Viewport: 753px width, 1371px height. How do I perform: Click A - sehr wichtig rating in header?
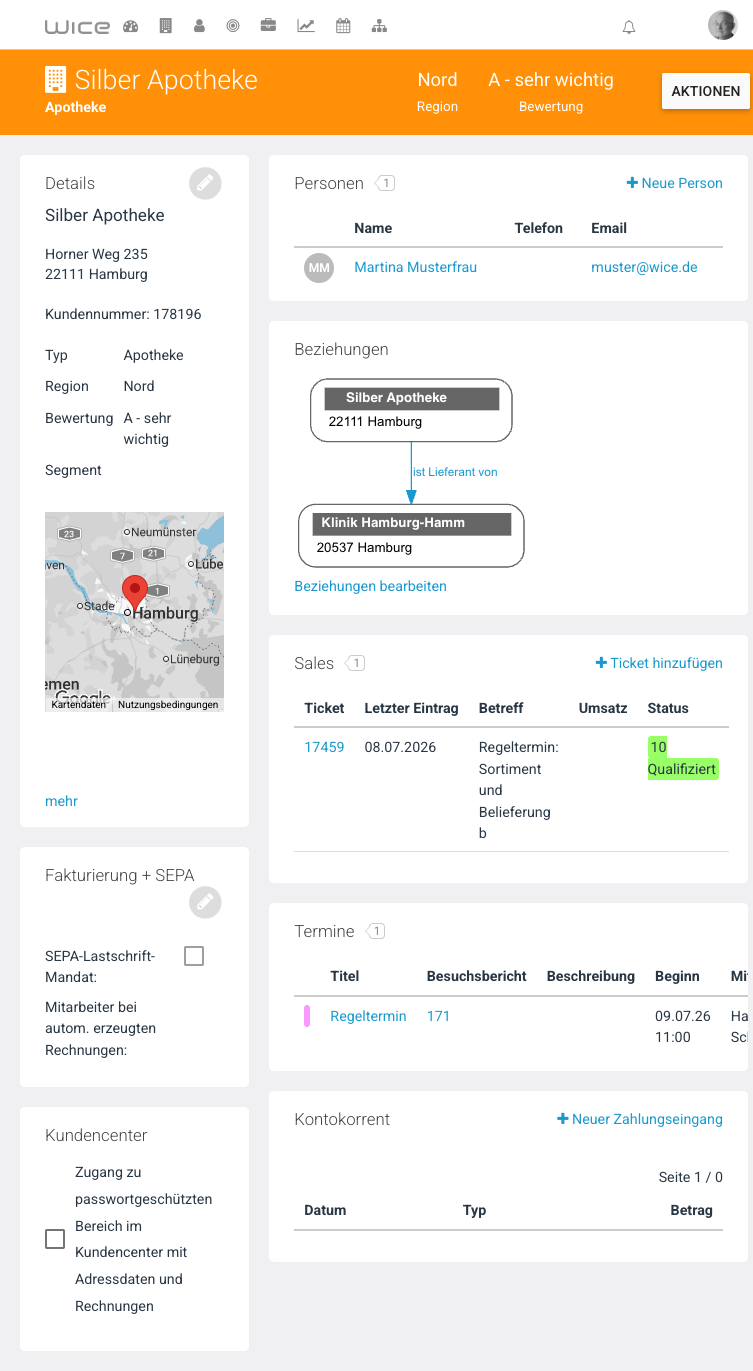551,80
